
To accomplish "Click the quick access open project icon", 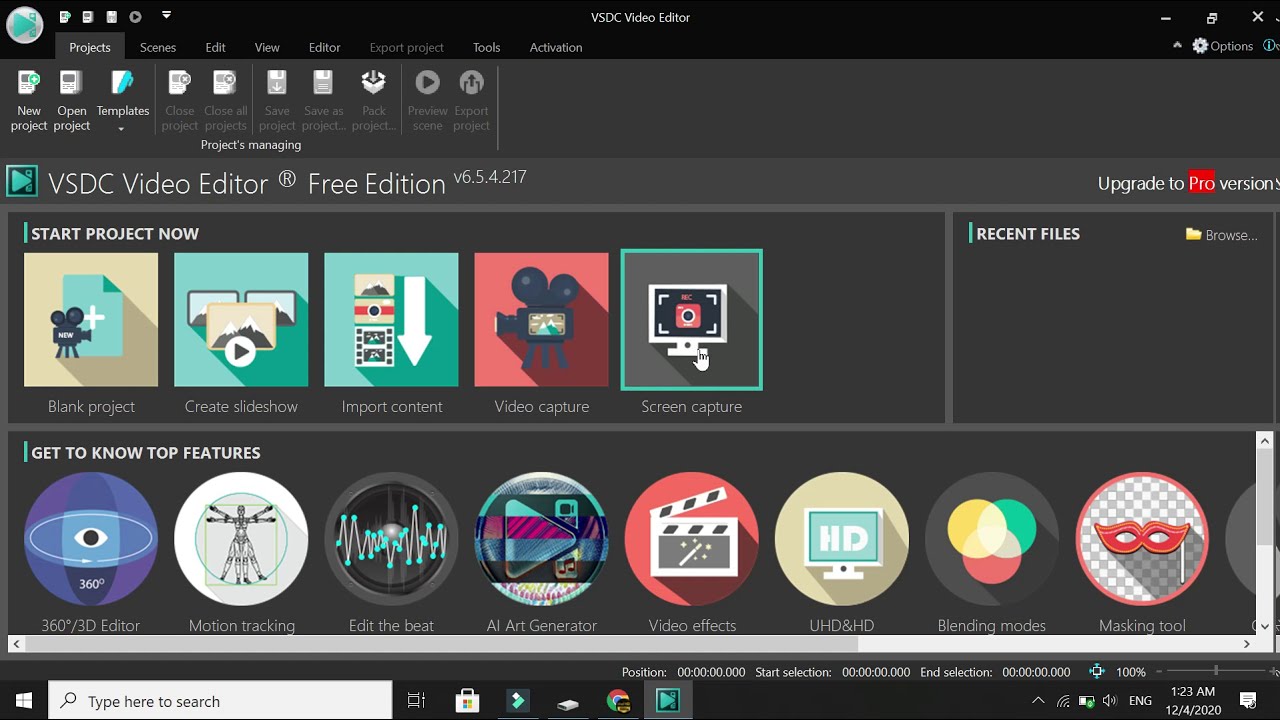I will 88,17.
